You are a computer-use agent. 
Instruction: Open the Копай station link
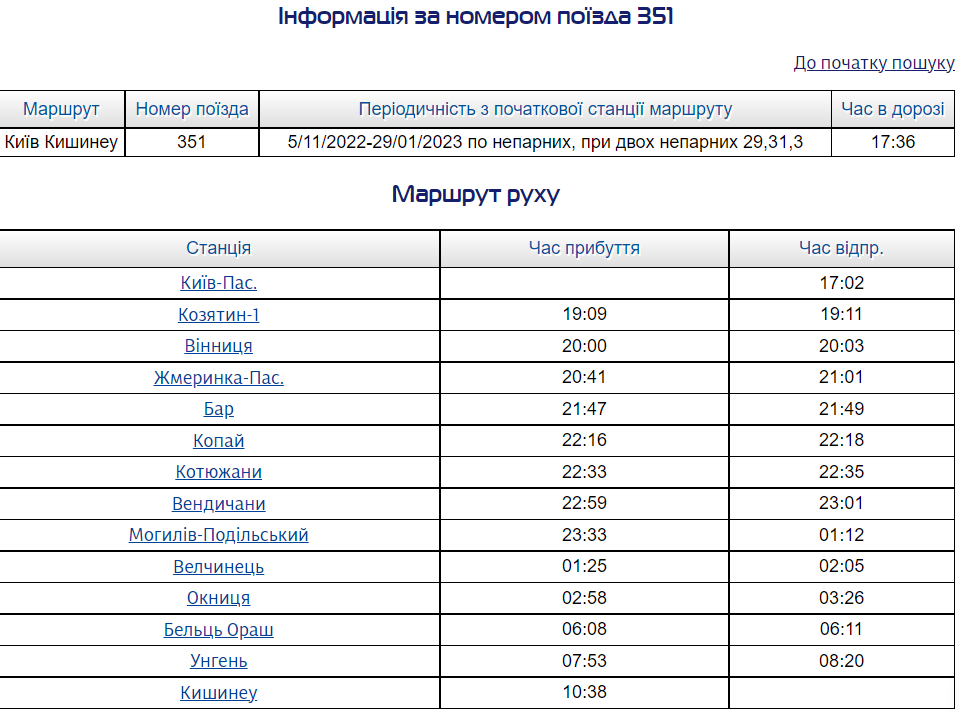219,441
